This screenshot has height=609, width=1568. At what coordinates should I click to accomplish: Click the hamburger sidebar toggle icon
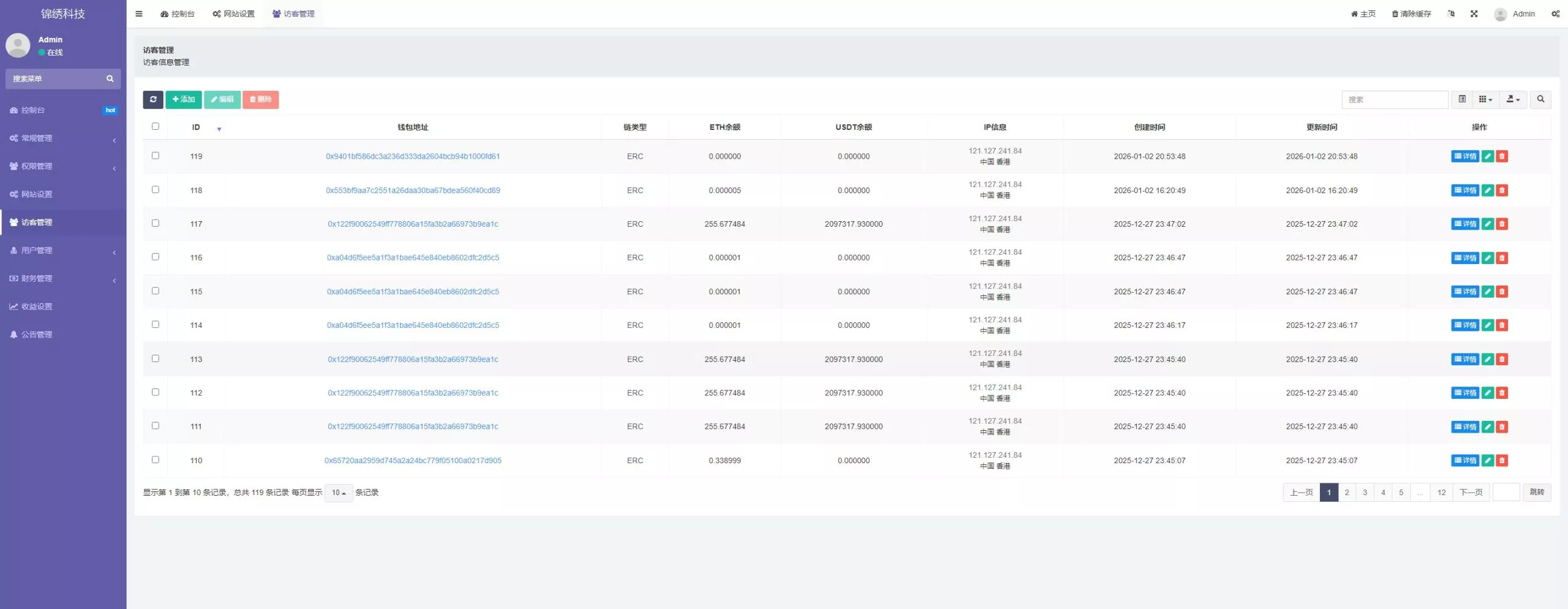click(139, 13)
